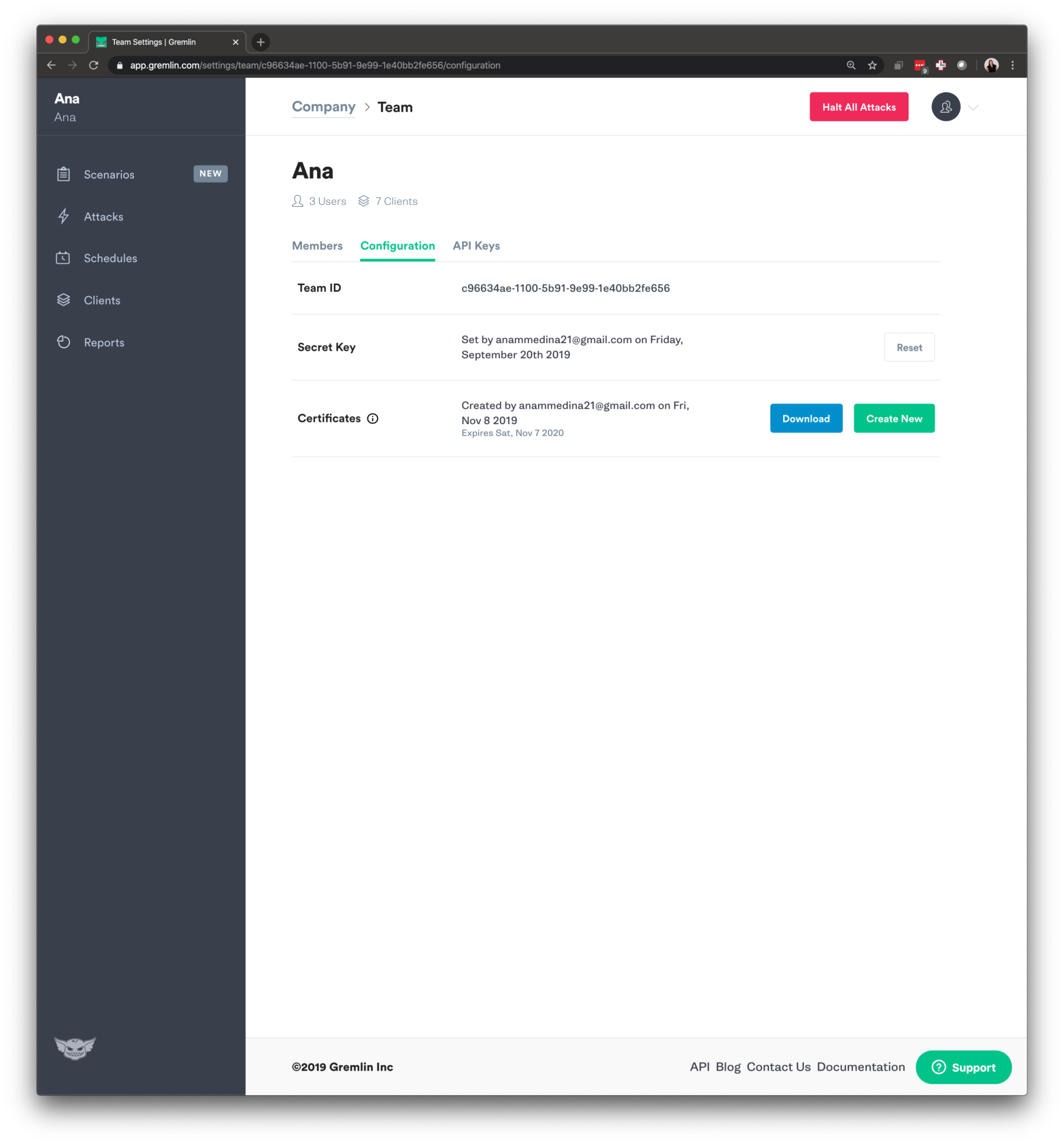
Task: Reset the Secret Key
Action: coord(909,347)
